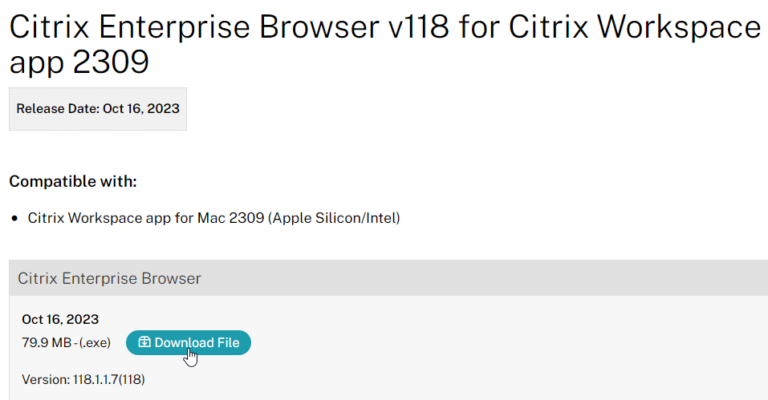
Task: Click 'app 2309' on the title's second line
Action: [x=78, y=63]
